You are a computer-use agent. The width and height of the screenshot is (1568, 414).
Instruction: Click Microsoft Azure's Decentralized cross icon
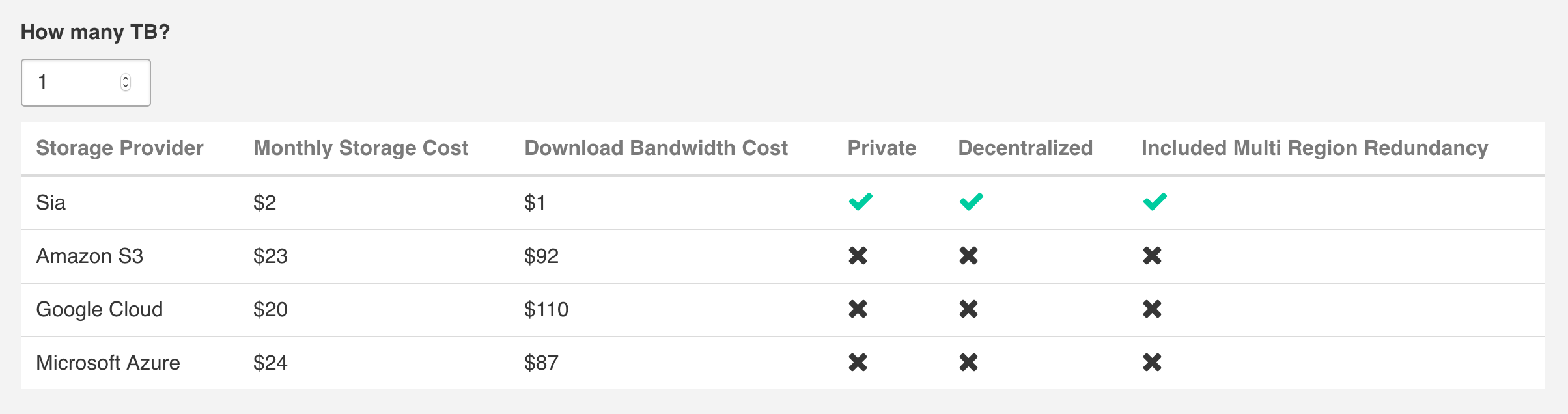tap(968, 363)
